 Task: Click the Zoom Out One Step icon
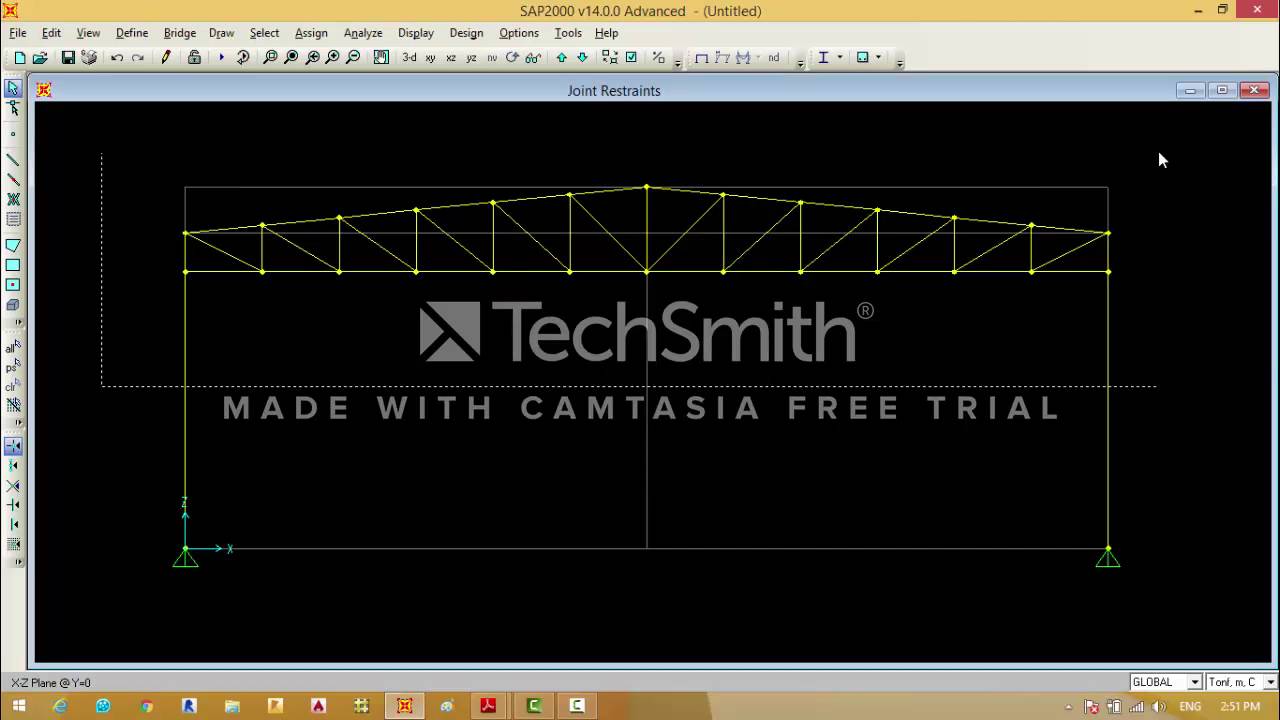click(x=353, y=58)
